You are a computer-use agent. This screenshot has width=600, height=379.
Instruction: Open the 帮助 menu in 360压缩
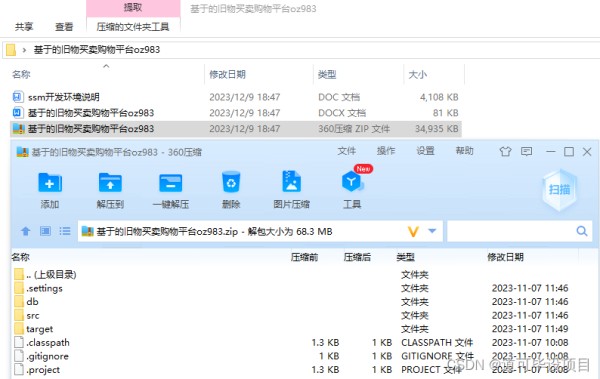(x=464, y=151)
